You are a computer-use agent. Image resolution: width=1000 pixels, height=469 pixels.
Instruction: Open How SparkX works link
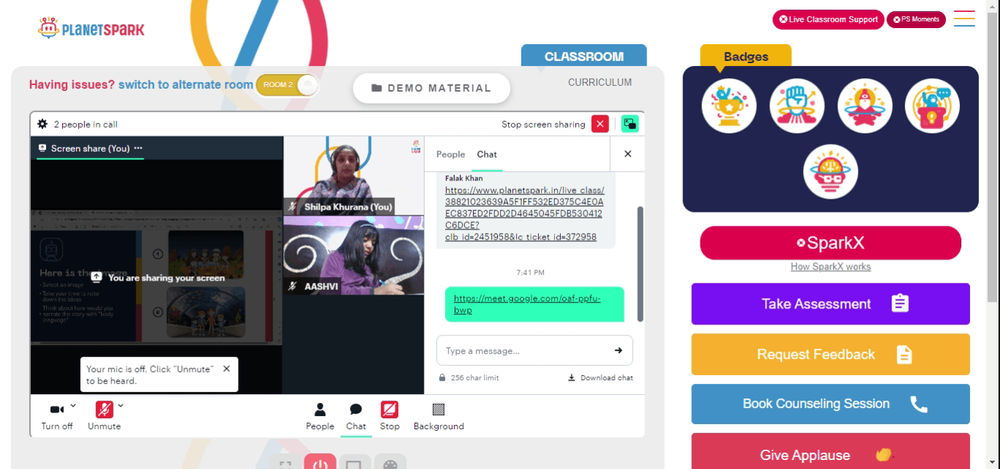[830, 267]
